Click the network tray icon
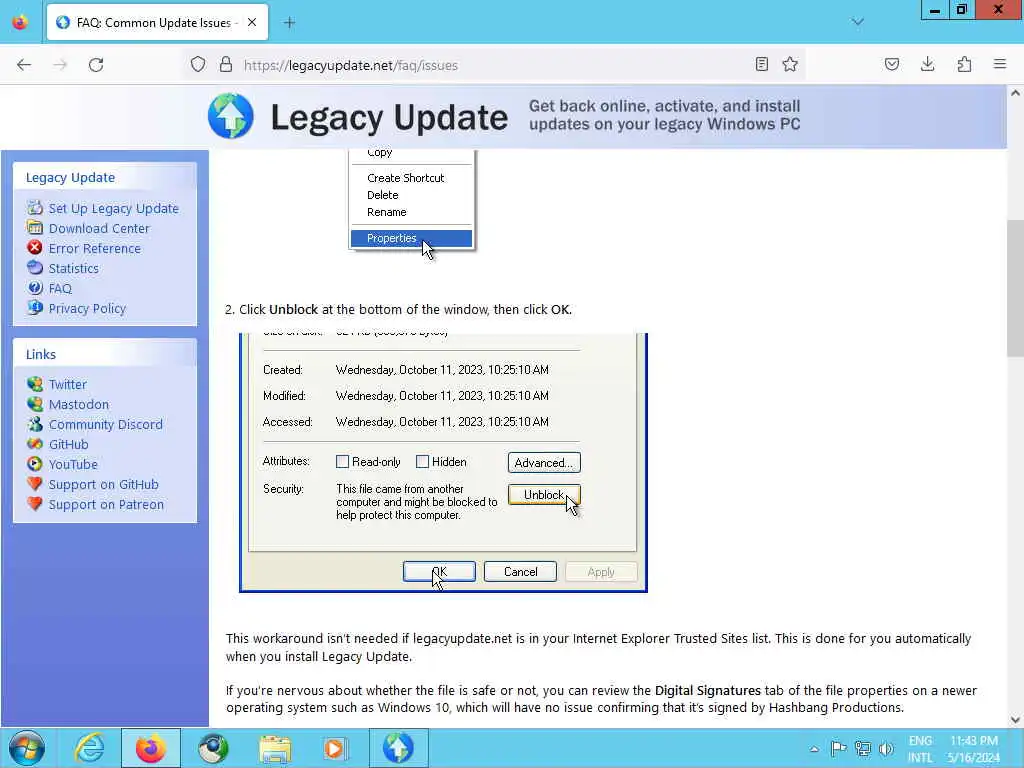Image resolution: width=1024 pixels, height=768 pixels. [x=863, y=749]
